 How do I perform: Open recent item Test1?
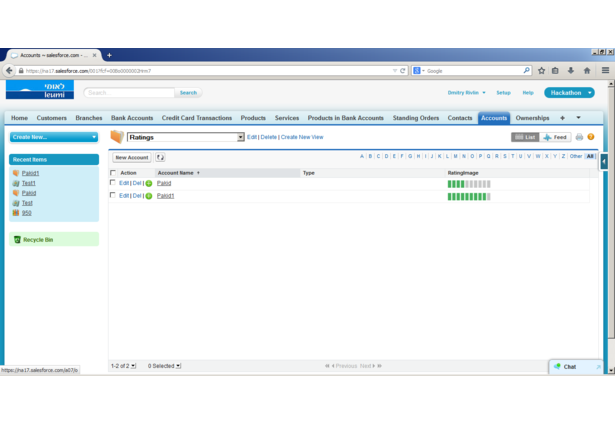[x=28, y=183]
